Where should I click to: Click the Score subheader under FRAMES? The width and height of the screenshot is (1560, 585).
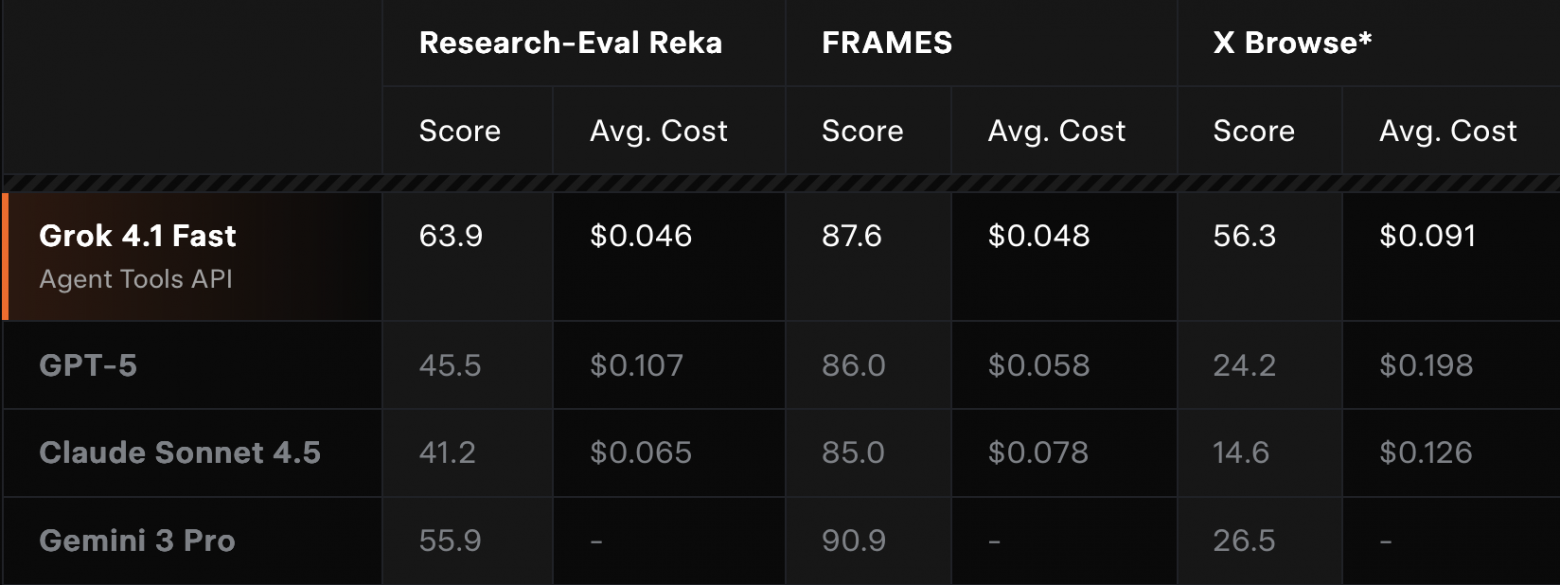tap(862, 131)
